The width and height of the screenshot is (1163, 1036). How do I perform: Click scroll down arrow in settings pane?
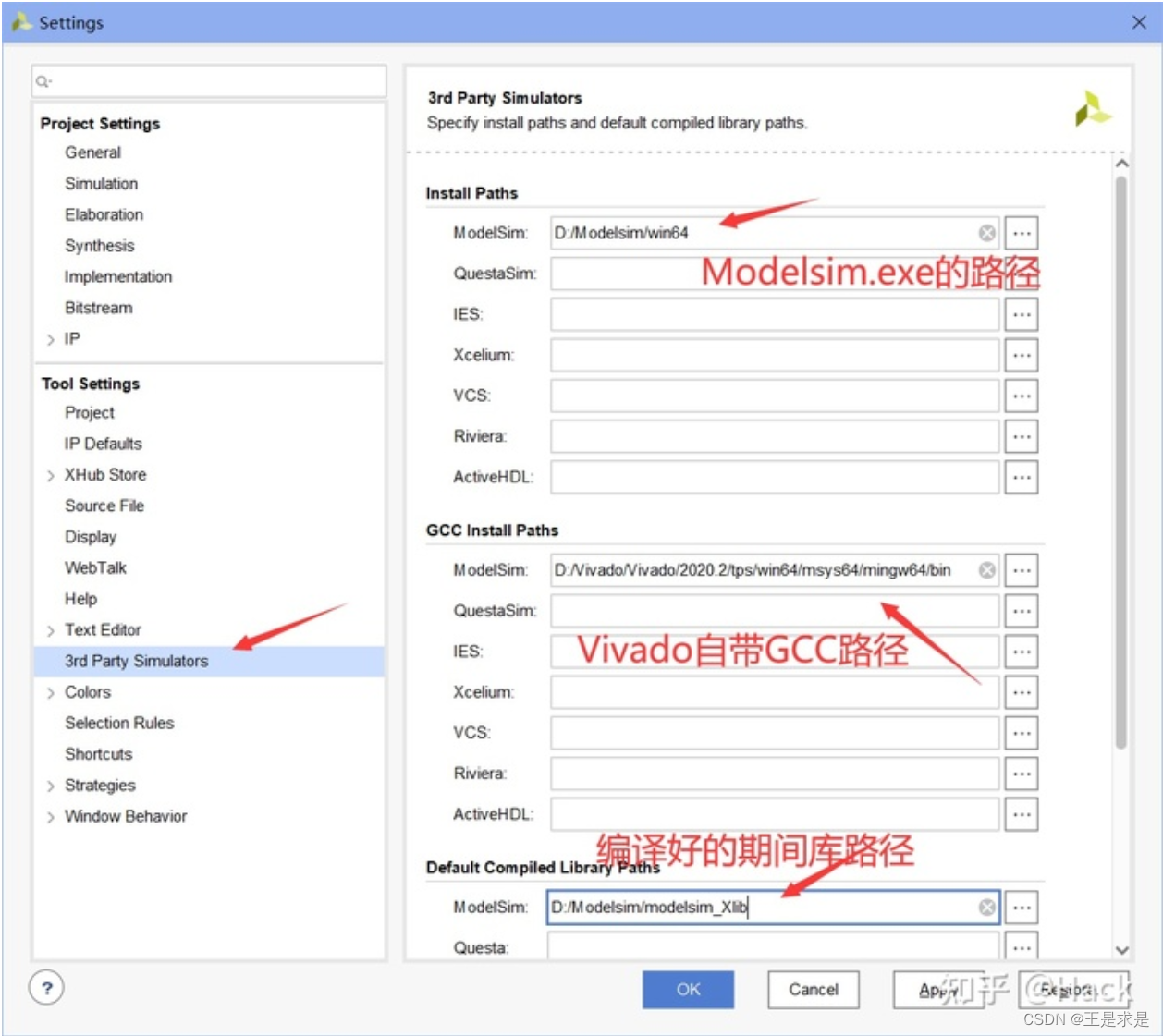(x=1121, y=949)
